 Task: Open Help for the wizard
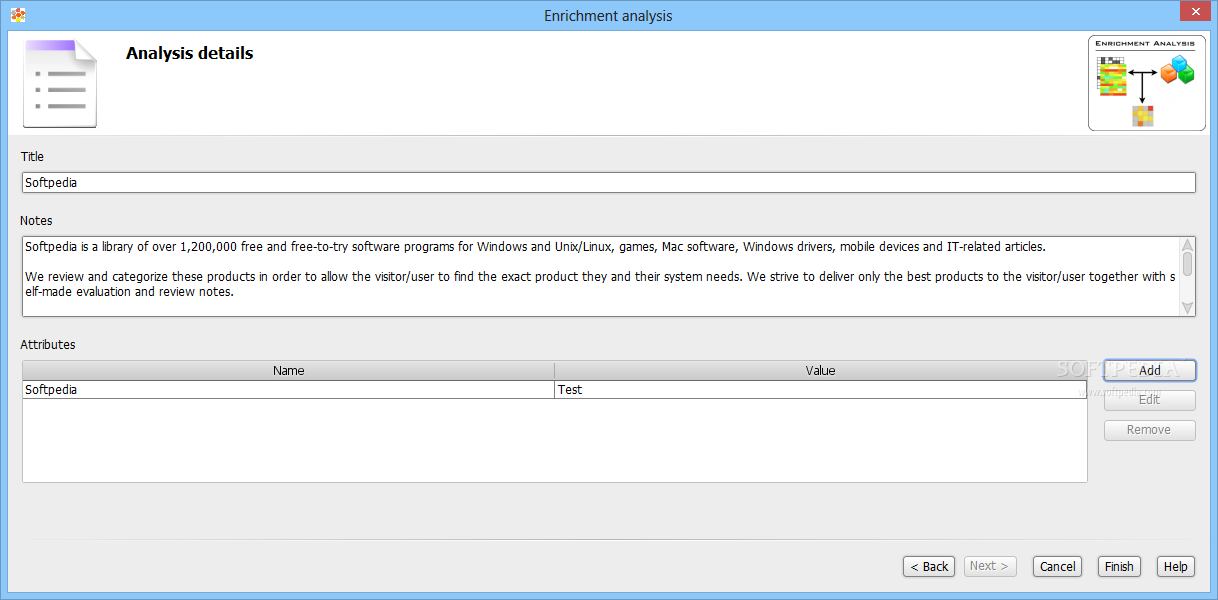[x=1176, y=566]
